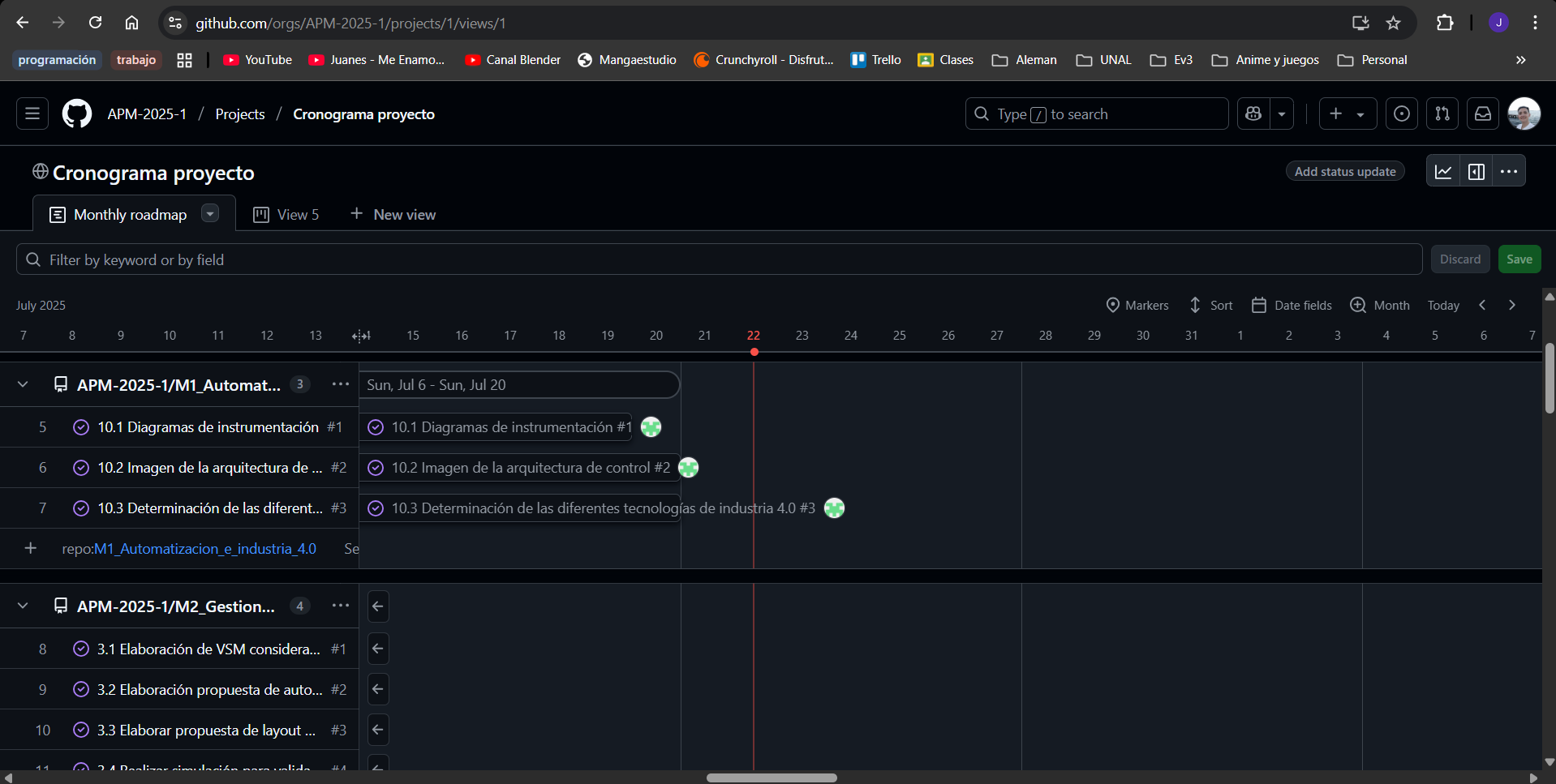Save the view changes
This screenshot has width=1556, height=784.
[x=1519, y=259]
